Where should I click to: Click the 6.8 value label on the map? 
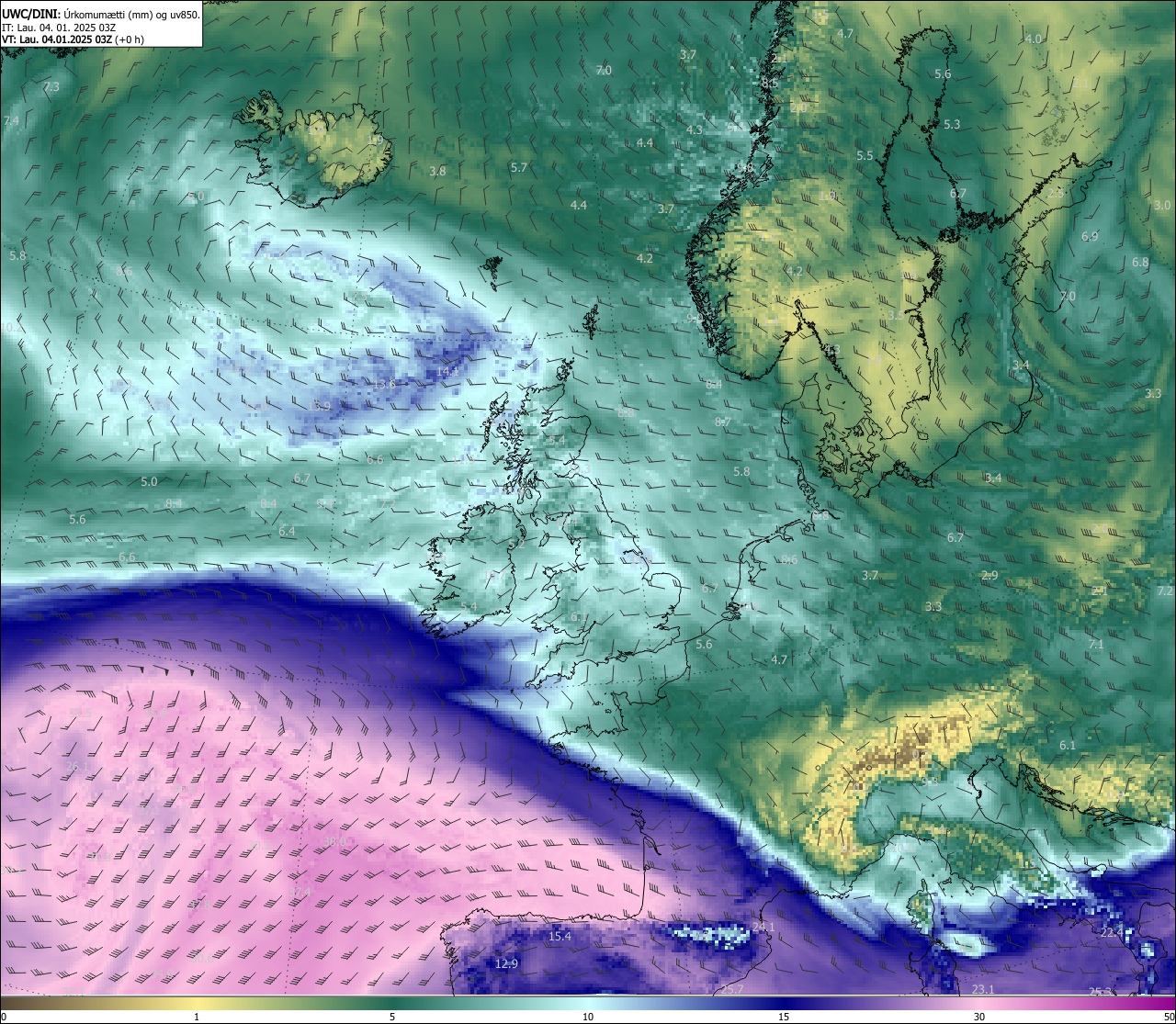(x=1140, y=263)
